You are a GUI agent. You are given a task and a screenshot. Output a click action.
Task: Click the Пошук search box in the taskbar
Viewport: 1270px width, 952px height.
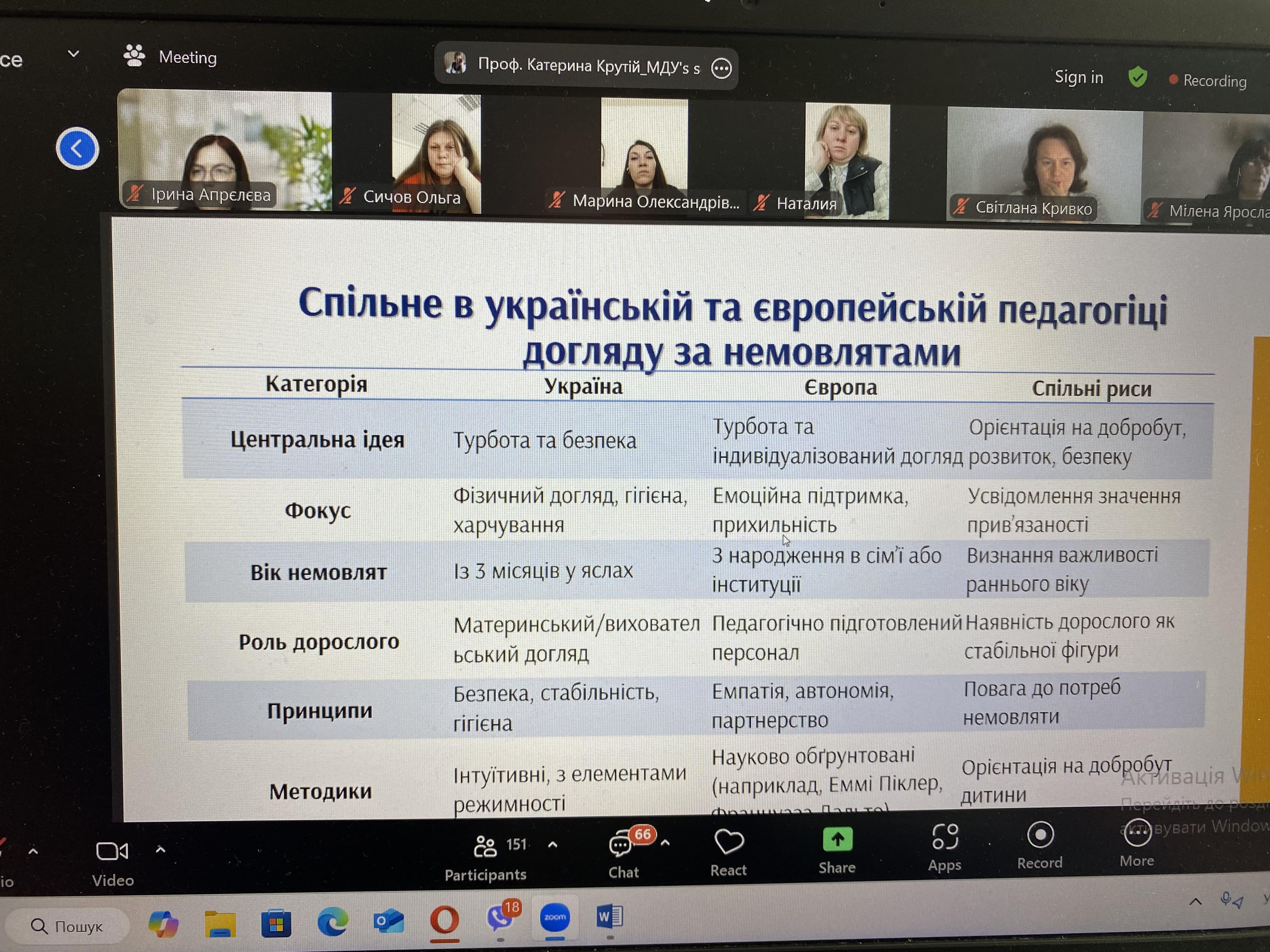click(x=68, y=926)
